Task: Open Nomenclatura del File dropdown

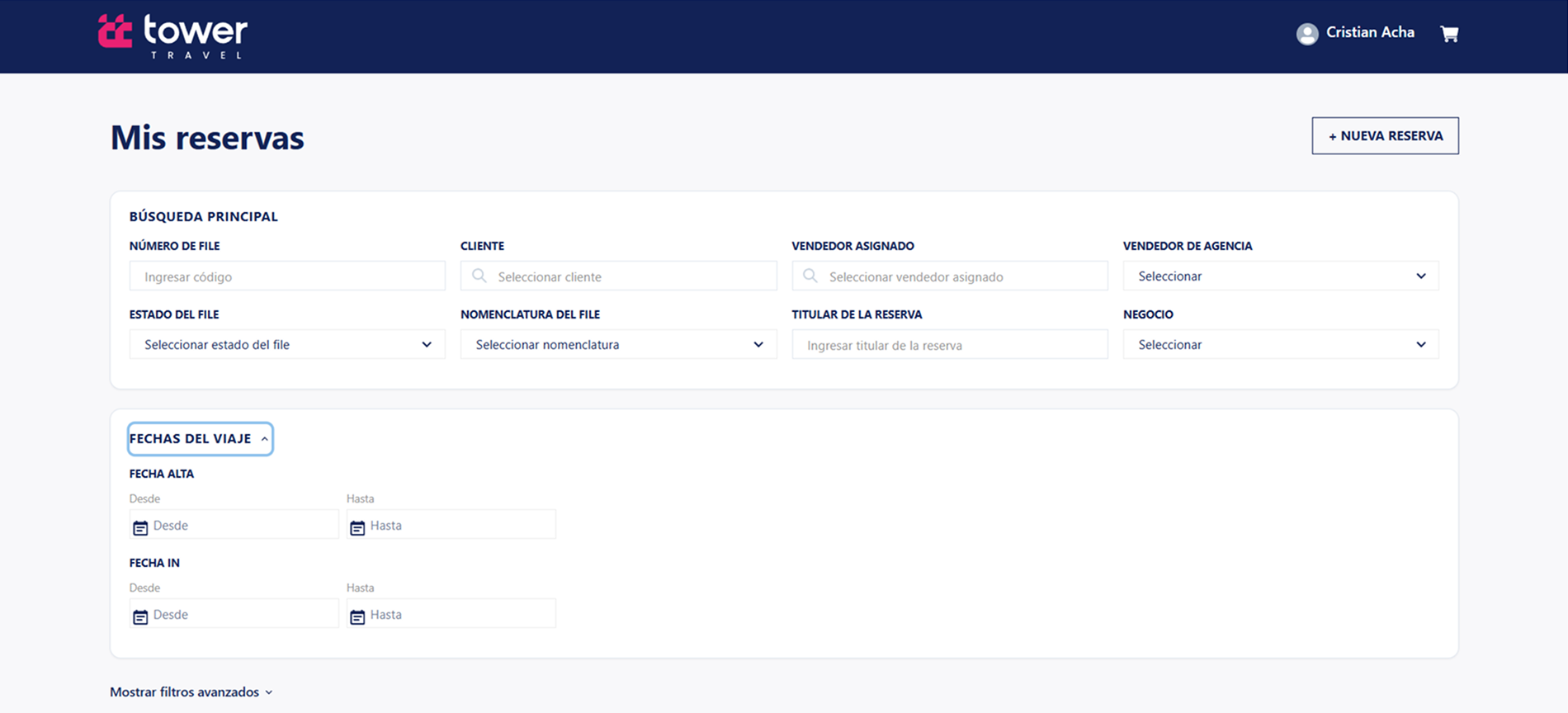Action: [619, 344]
